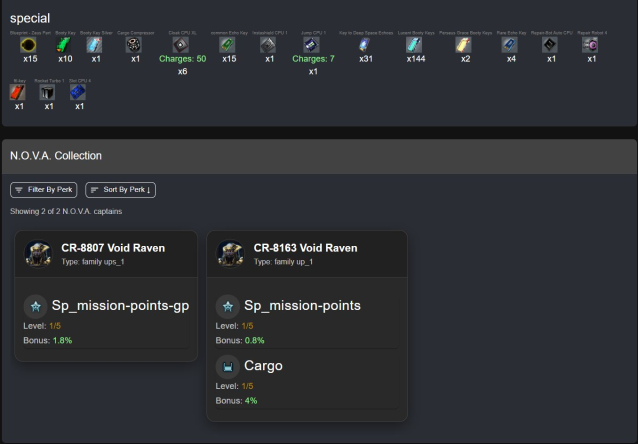
Task: Select the Cargo Compressor item
Action: pyautogui.click(x=136, y=44)
